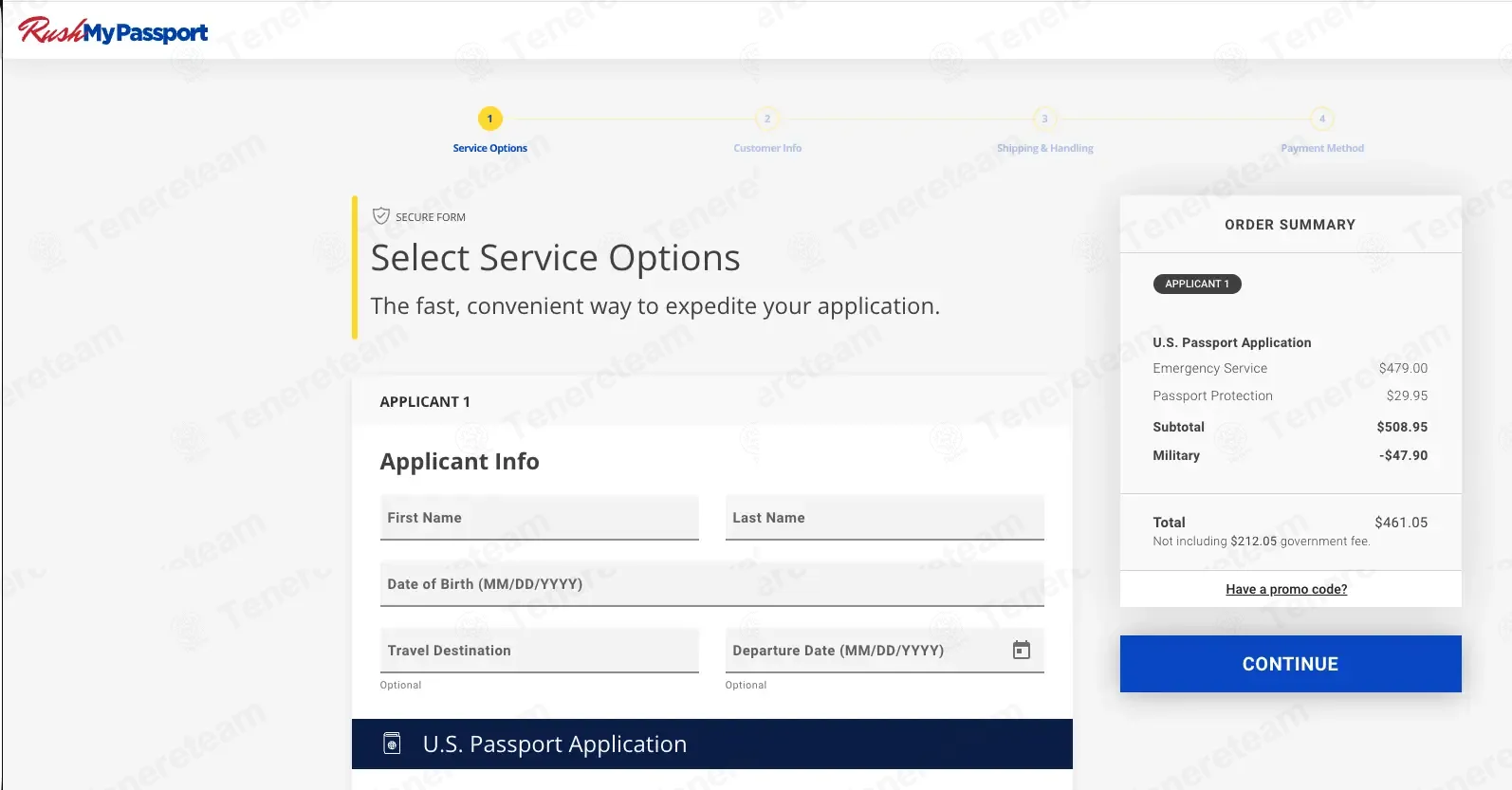This screenshot has width=1512, height=790.
Task: Click the step 4 circle indicator
Action: (1322, 119)
